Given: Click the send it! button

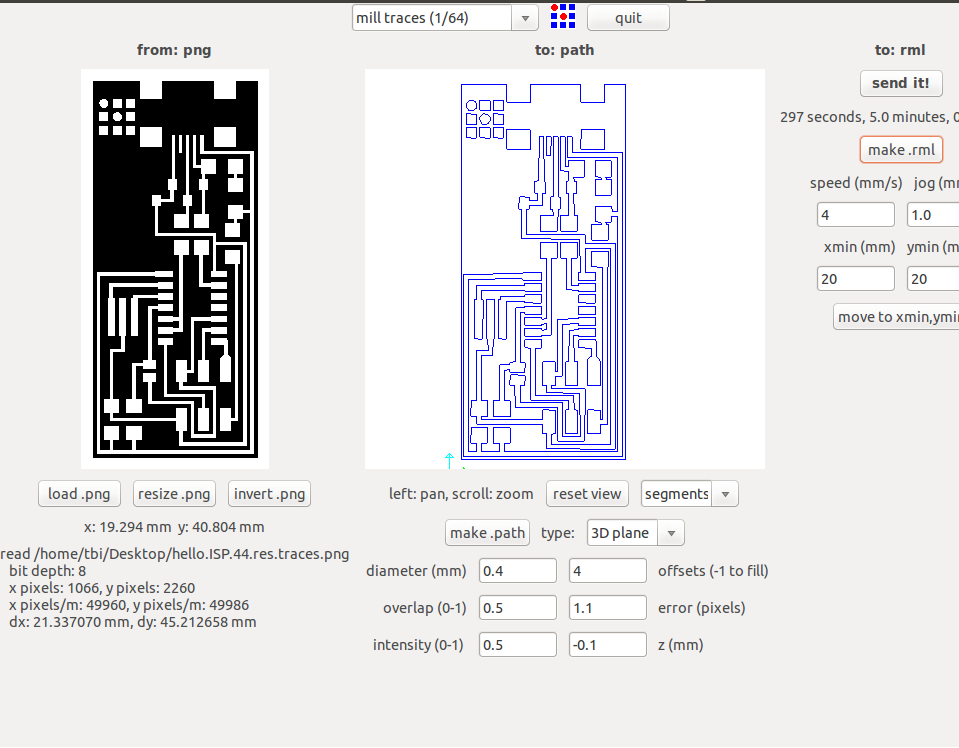Looking at the screenshot, I should [900, 83].
